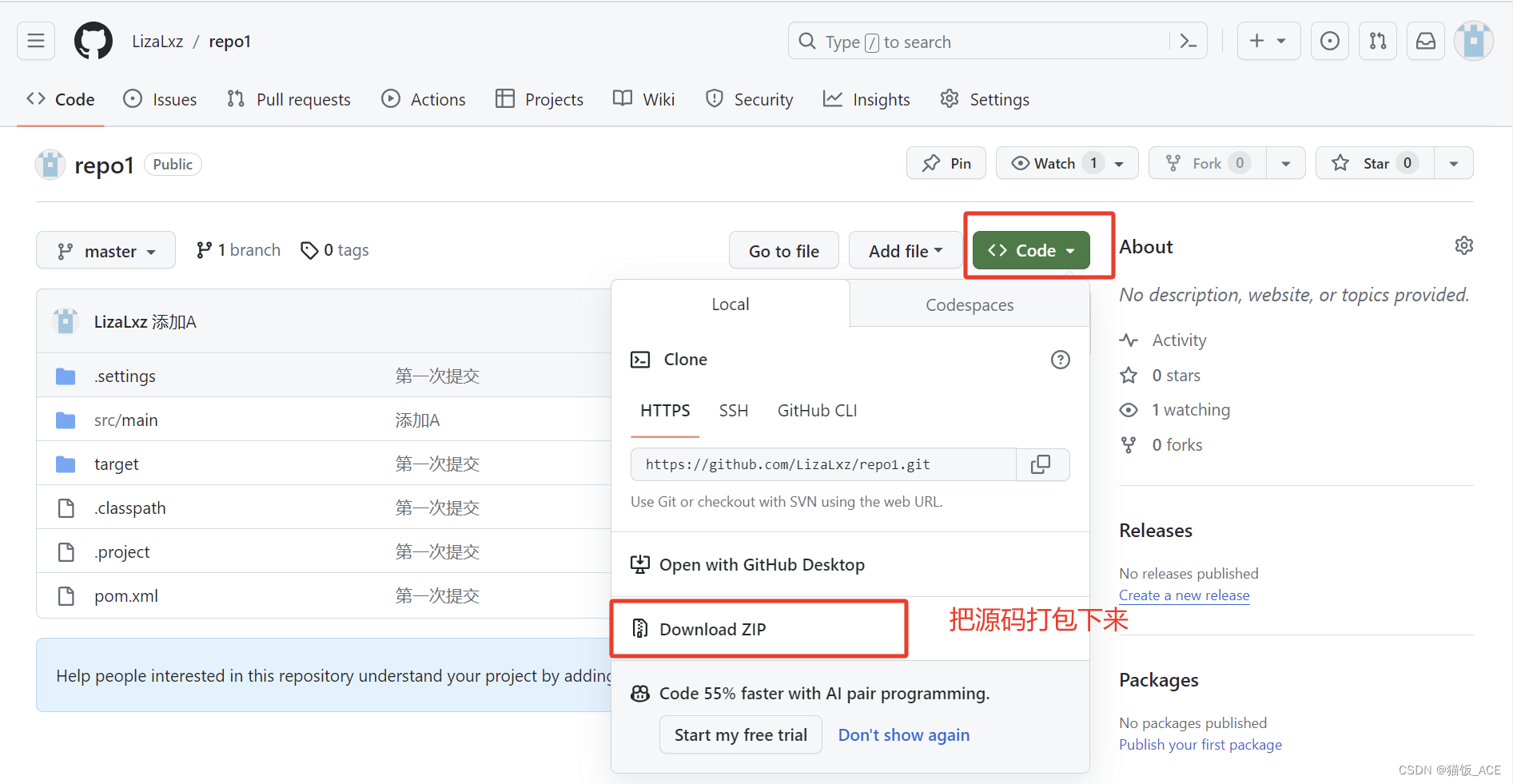Image resolution: width=1513 pixels, height=784 pixels.
Task: Open the src/main folder
Action: click(x=126, y=420)
